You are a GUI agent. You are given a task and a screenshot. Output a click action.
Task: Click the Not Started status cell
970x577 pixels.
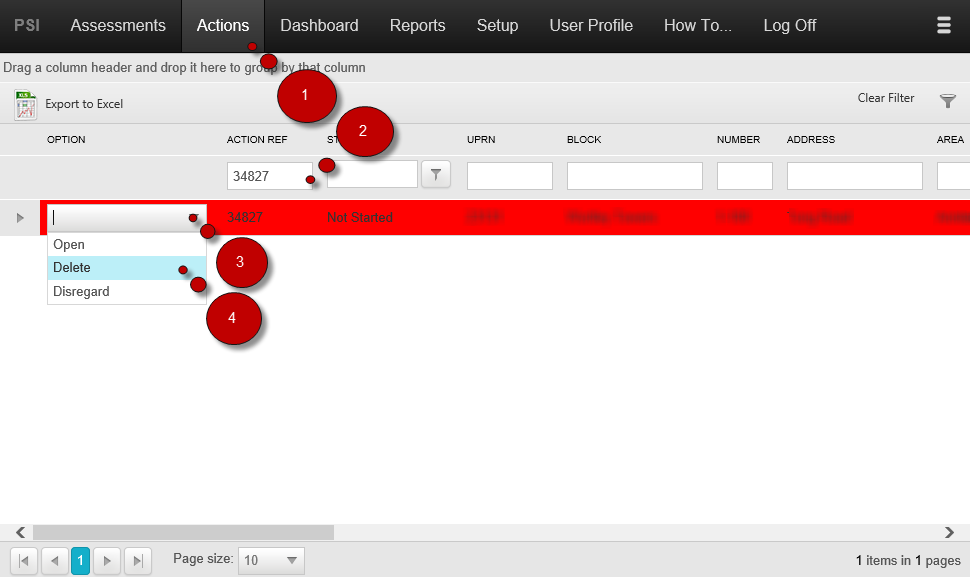[x=359, y=218]
